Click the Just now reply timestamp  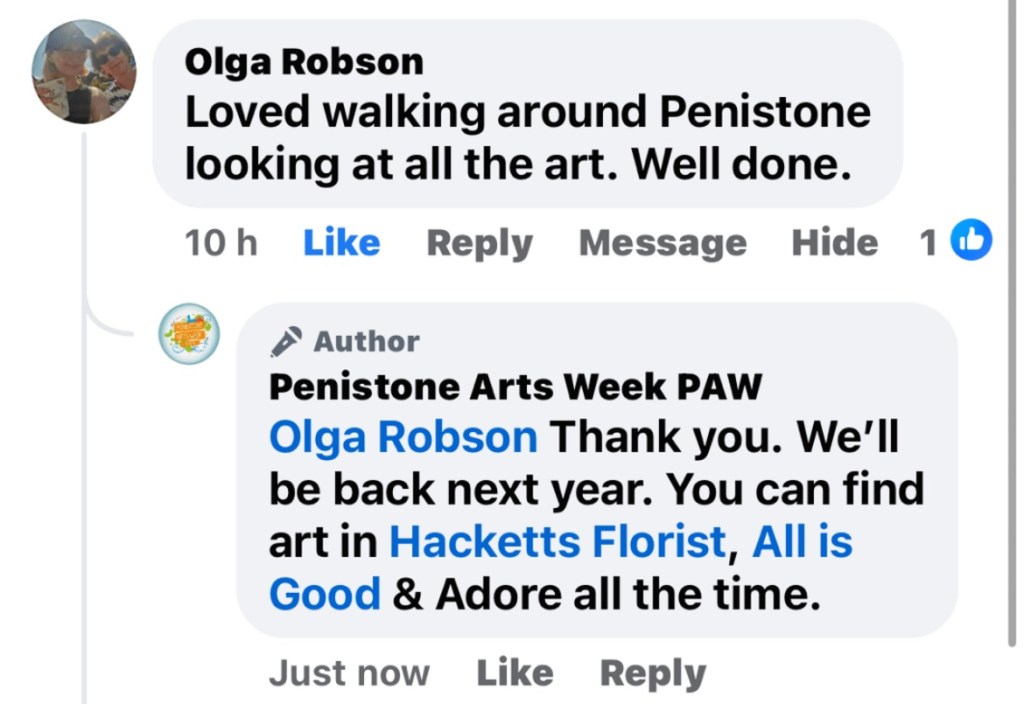[349, 673]
